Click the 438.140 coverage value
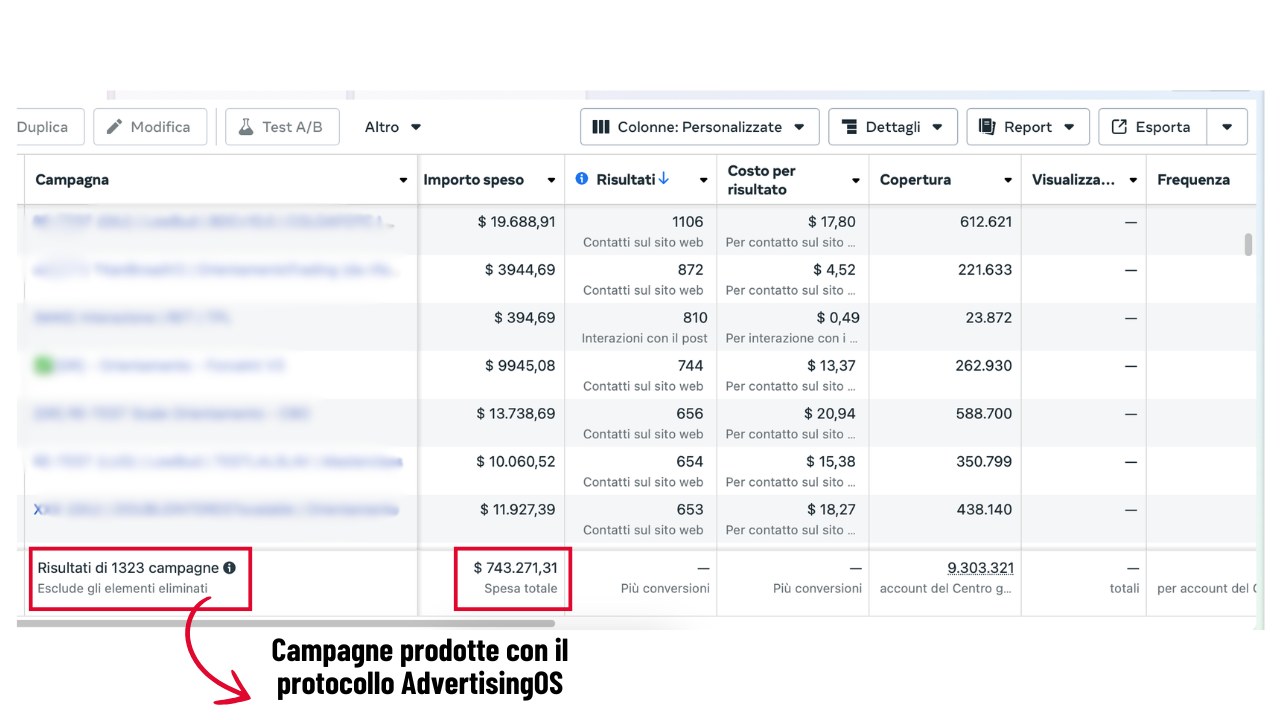This screenshot has width=1280, height=720. [985, 509]
